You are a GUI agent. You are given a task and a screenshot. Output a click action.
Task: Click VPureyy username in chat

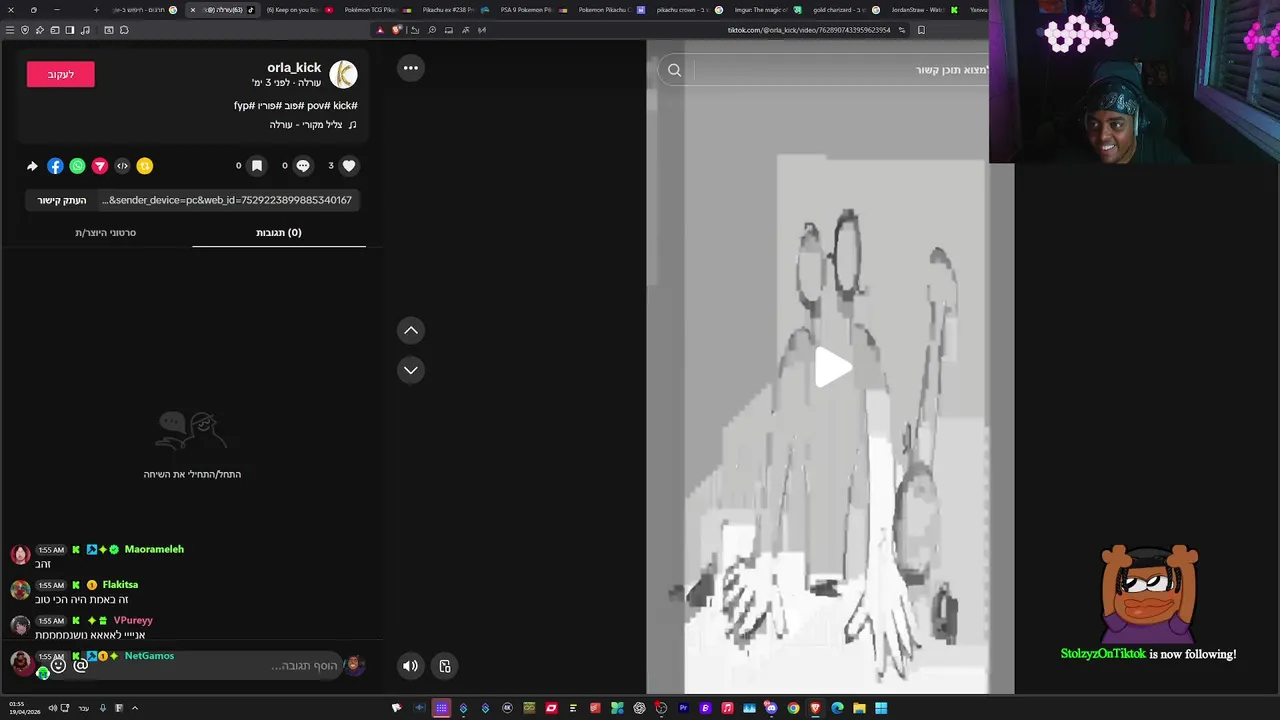(x=133, y=620)
